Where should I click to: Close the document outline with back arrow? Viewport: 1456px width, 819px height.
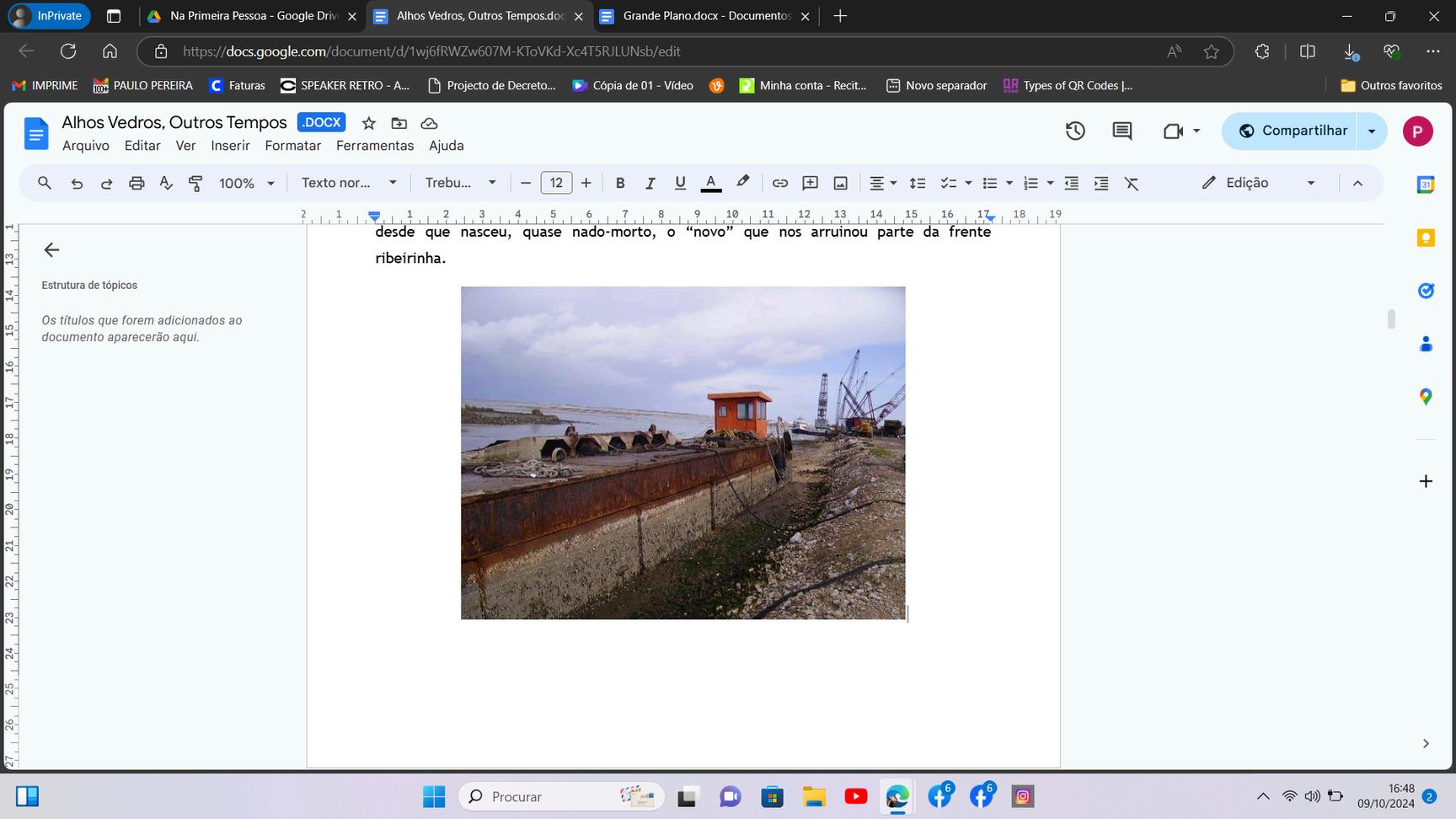pos(51,249)
